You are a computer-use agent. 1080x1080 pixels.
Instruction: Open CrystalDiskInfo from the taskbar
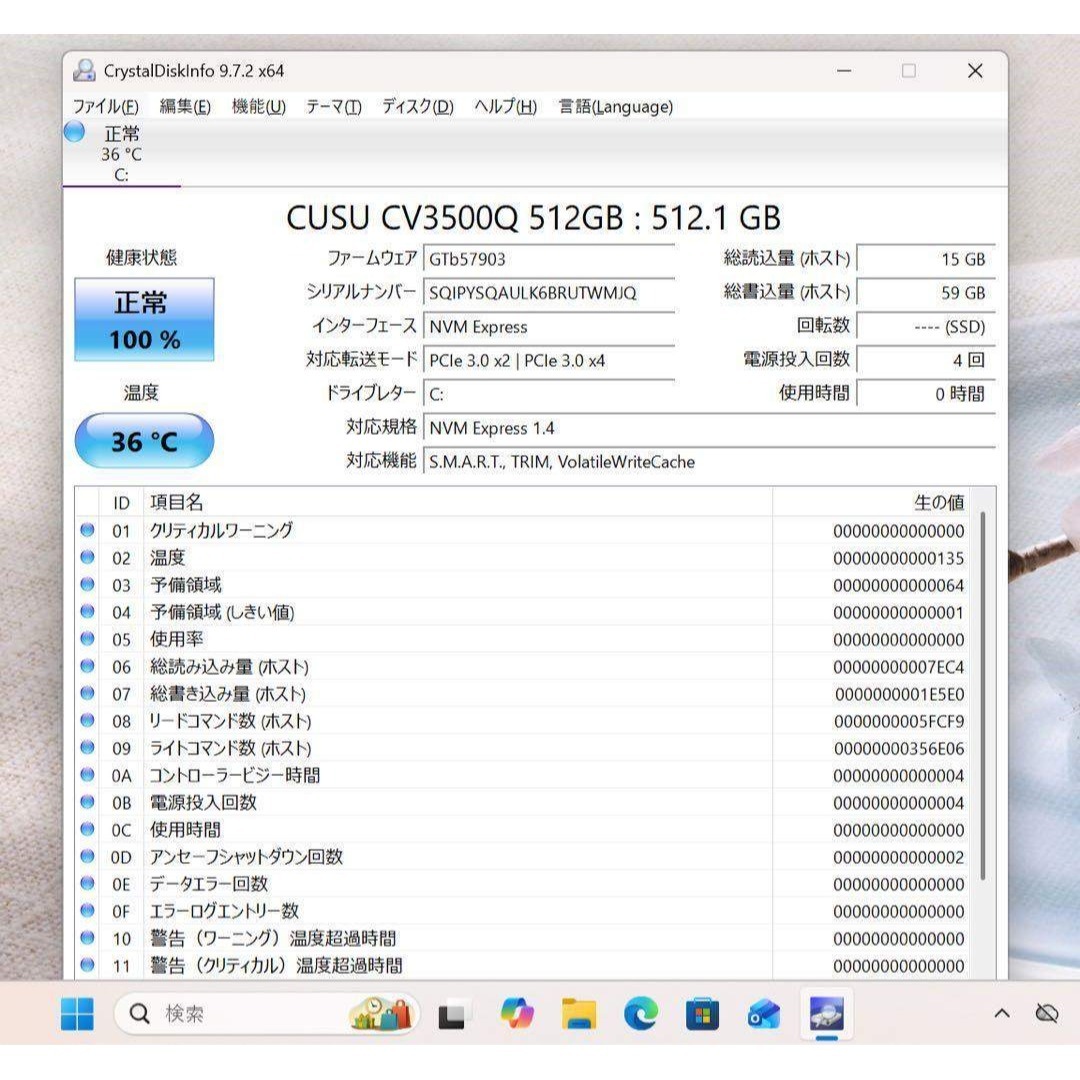coord(828,1013)
